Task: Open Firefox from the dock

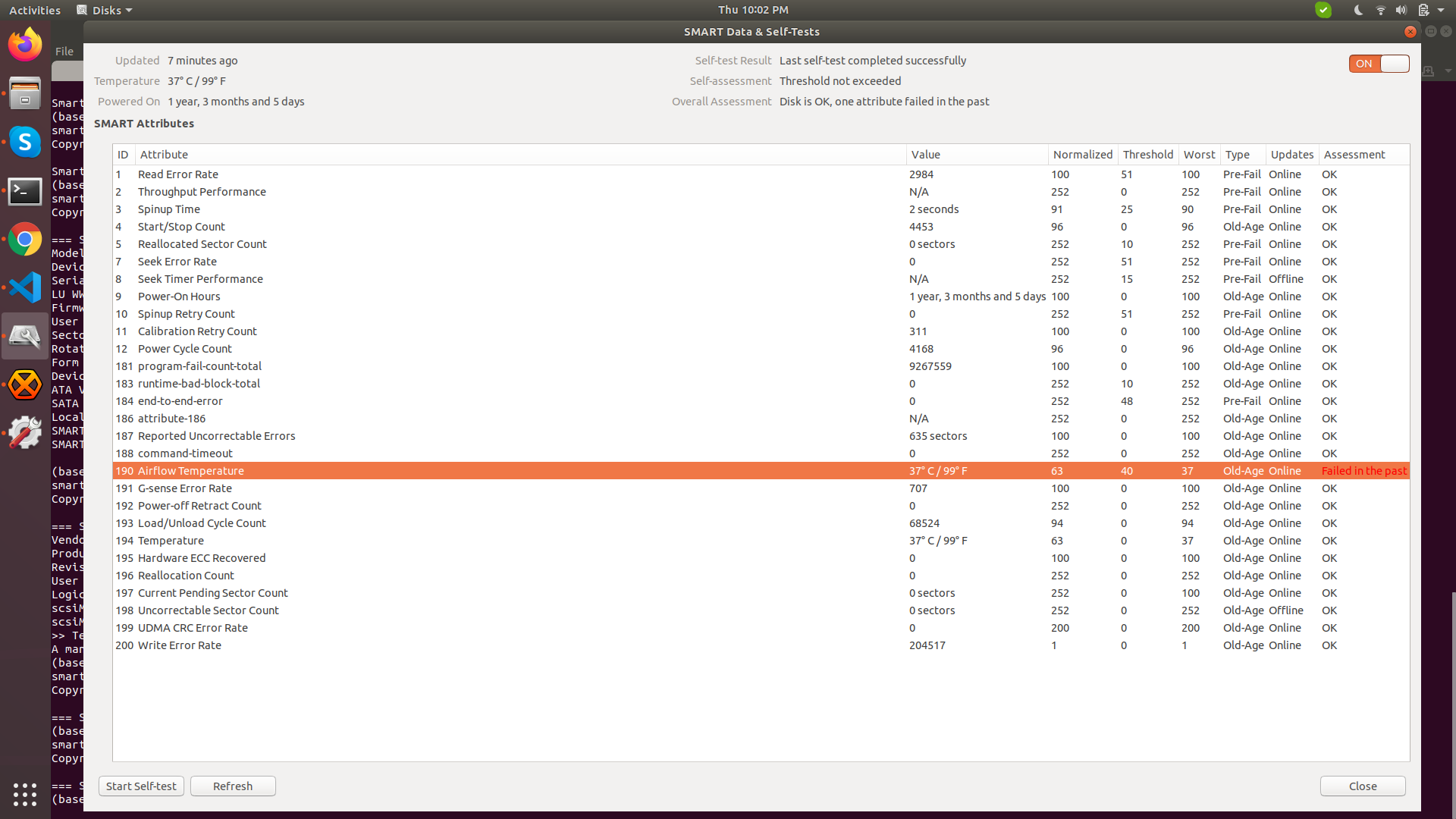Action: pos(25,45)
